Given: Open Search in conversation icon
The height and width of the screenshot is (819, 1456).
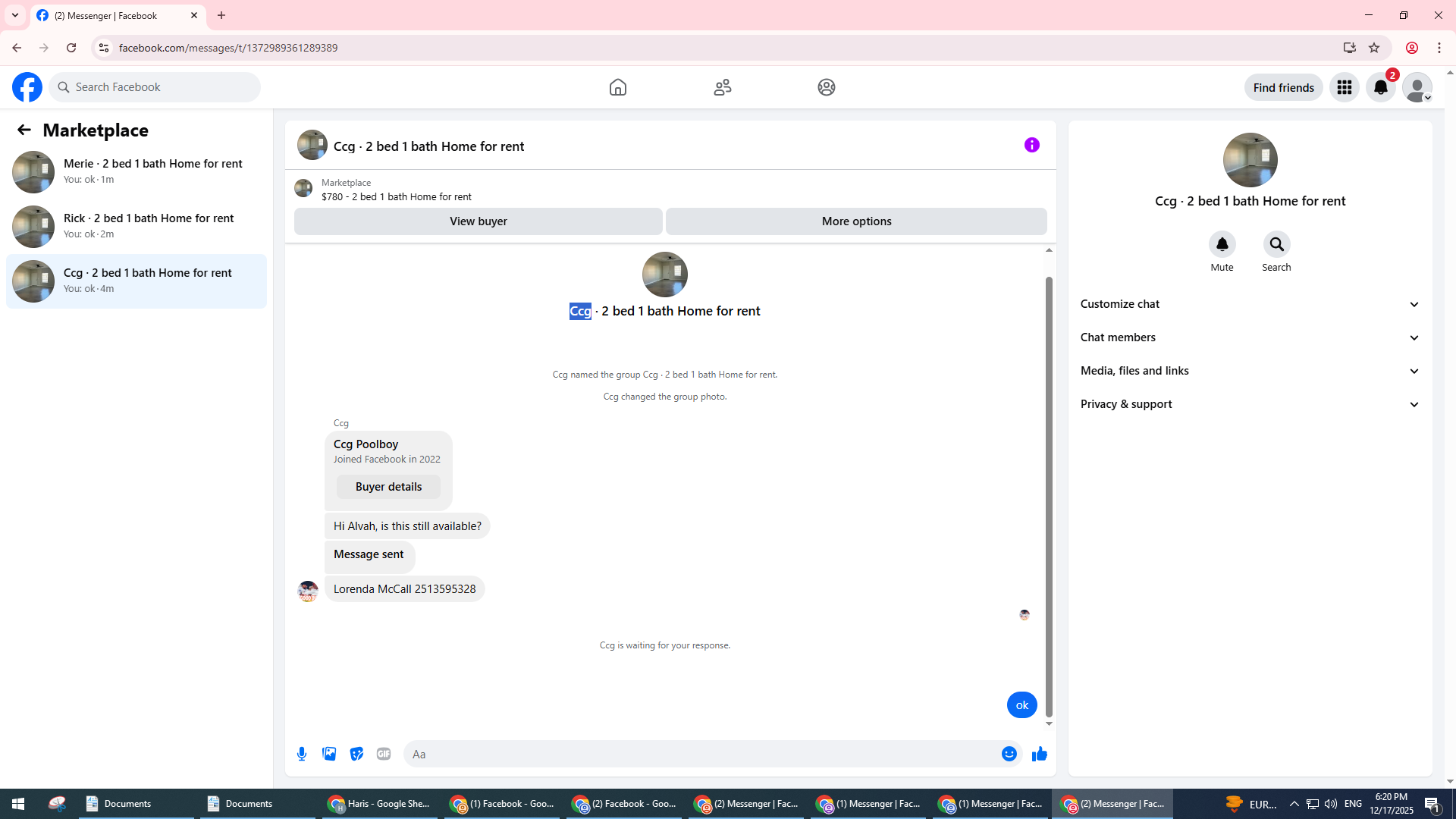Looking at the screenshot, I should (x=1276, y=245).
